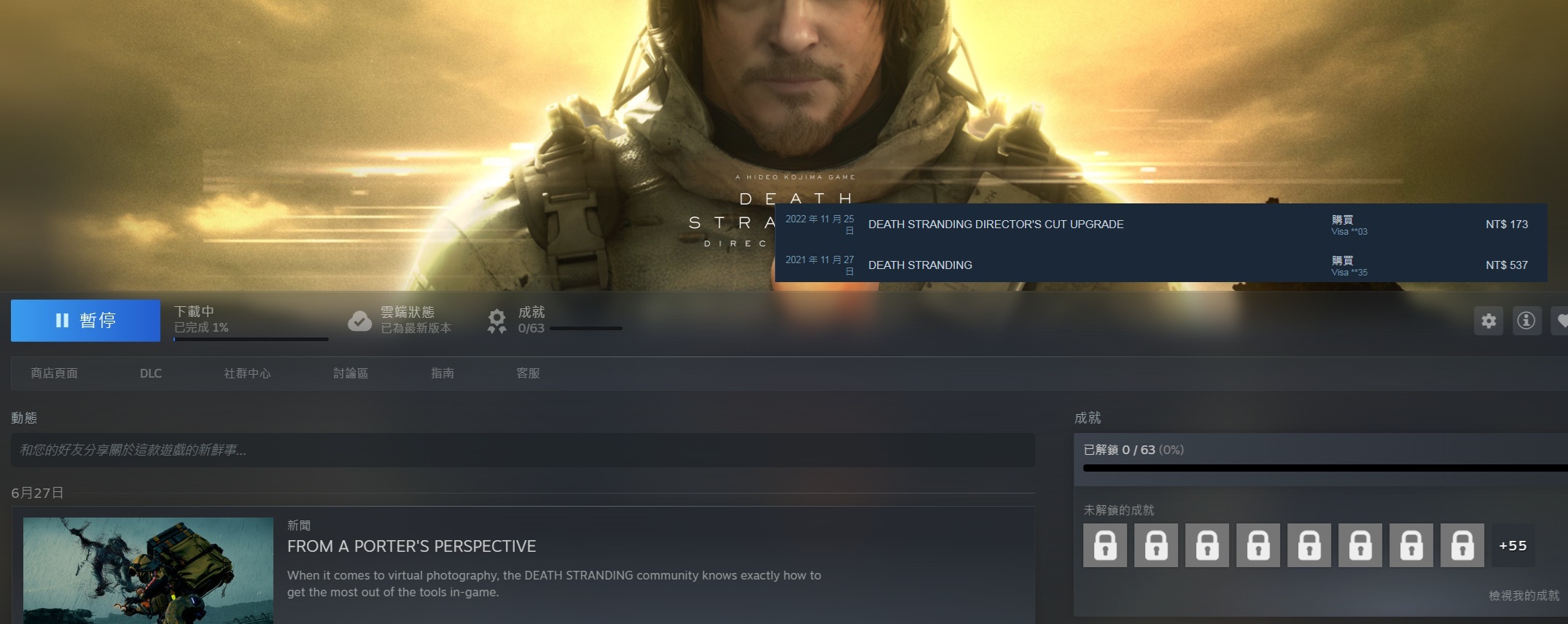Open the 商店頁面 tab
1568x624 pixels.
pos(55,373)
